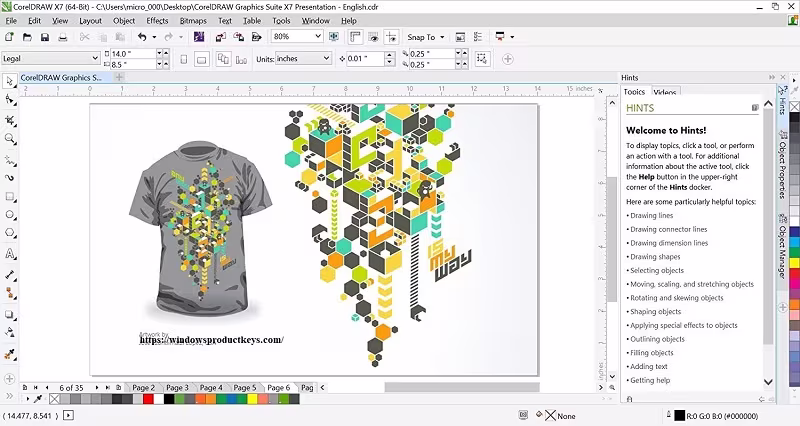Screen dimensions: 800x426
Task: Select the Artistic Media tool
Action: (10, 178)
